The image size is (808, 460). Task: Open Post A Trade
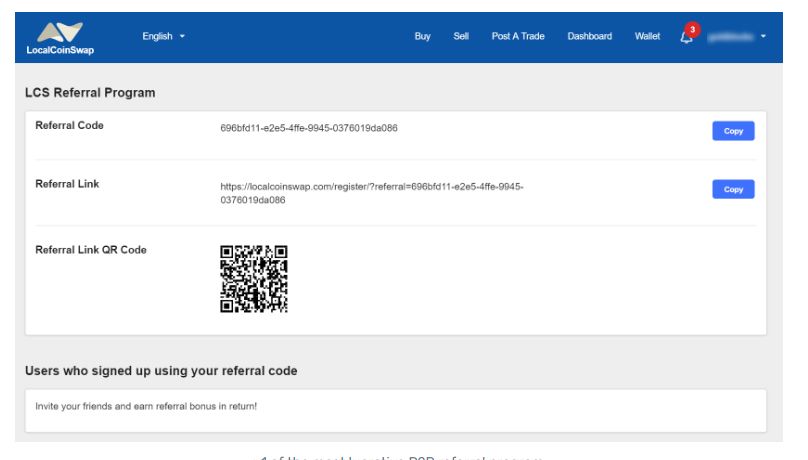click(517, 36)
